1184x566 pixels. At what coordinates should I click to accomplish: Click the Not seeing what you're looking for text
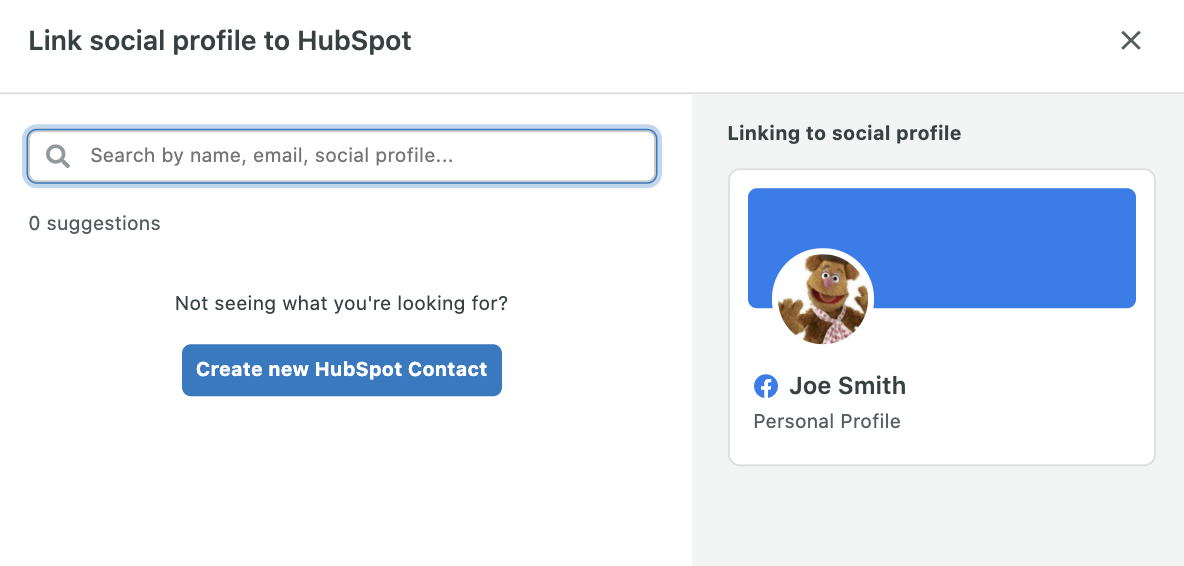(x=341, y=303)
